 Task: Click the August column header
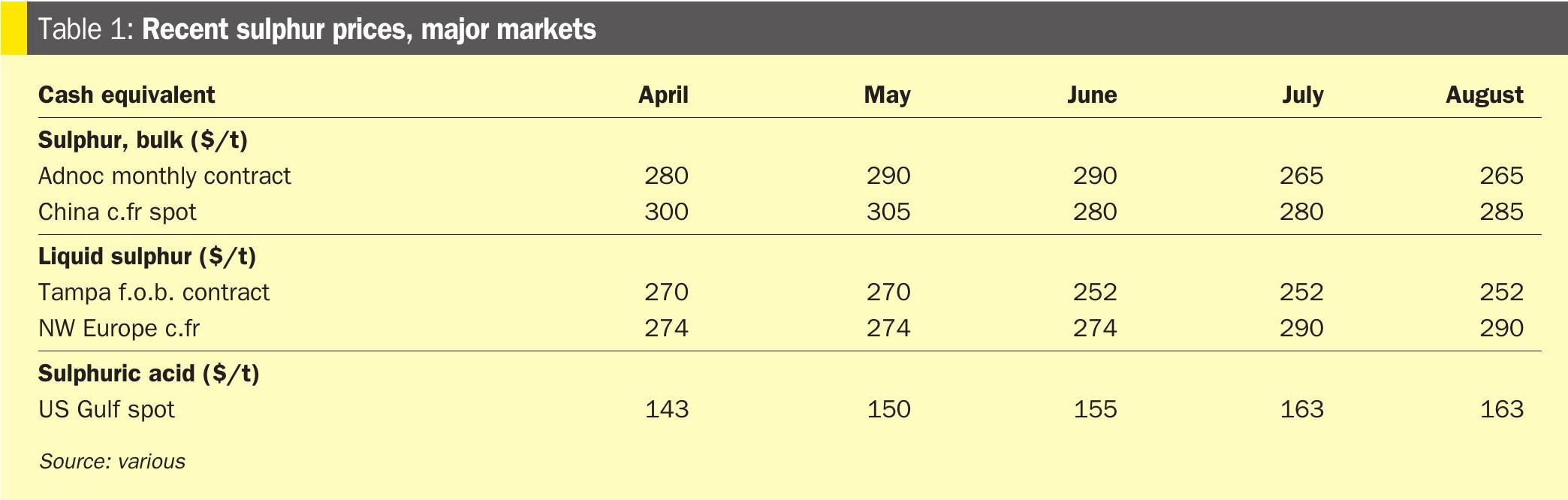1484,95
